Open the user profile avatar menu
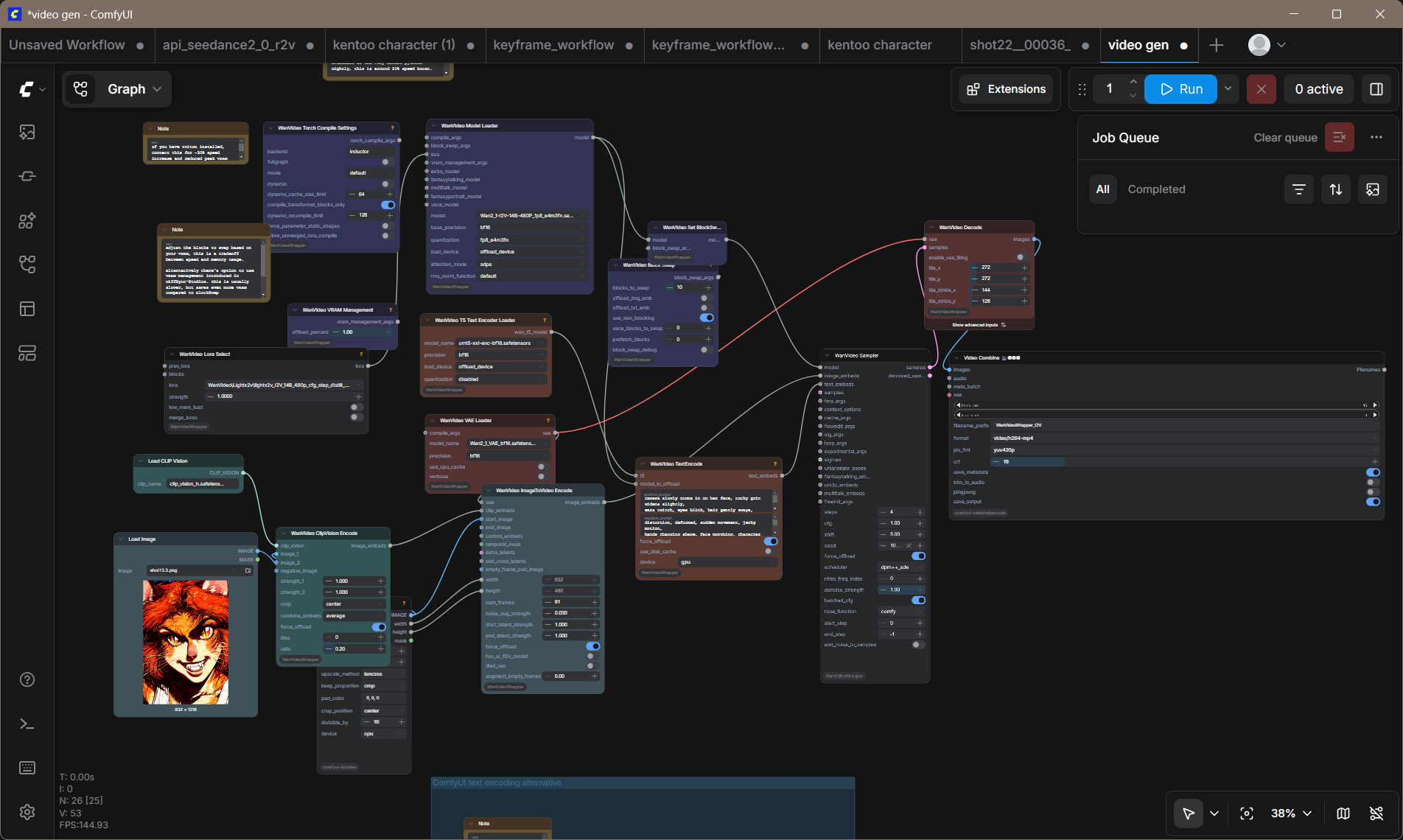The height and width of the screenshot is (840, 1403). [1267, 45]
